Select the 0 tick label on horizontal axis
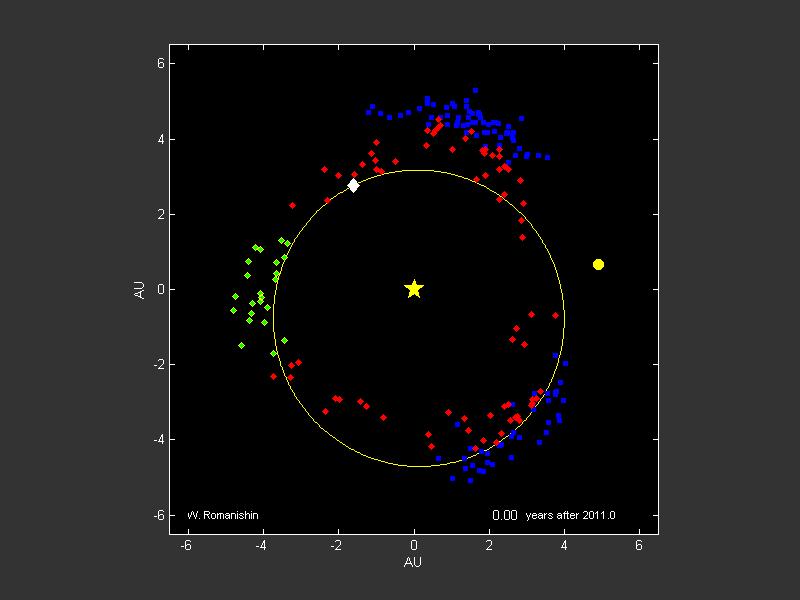 click(414, 545)
